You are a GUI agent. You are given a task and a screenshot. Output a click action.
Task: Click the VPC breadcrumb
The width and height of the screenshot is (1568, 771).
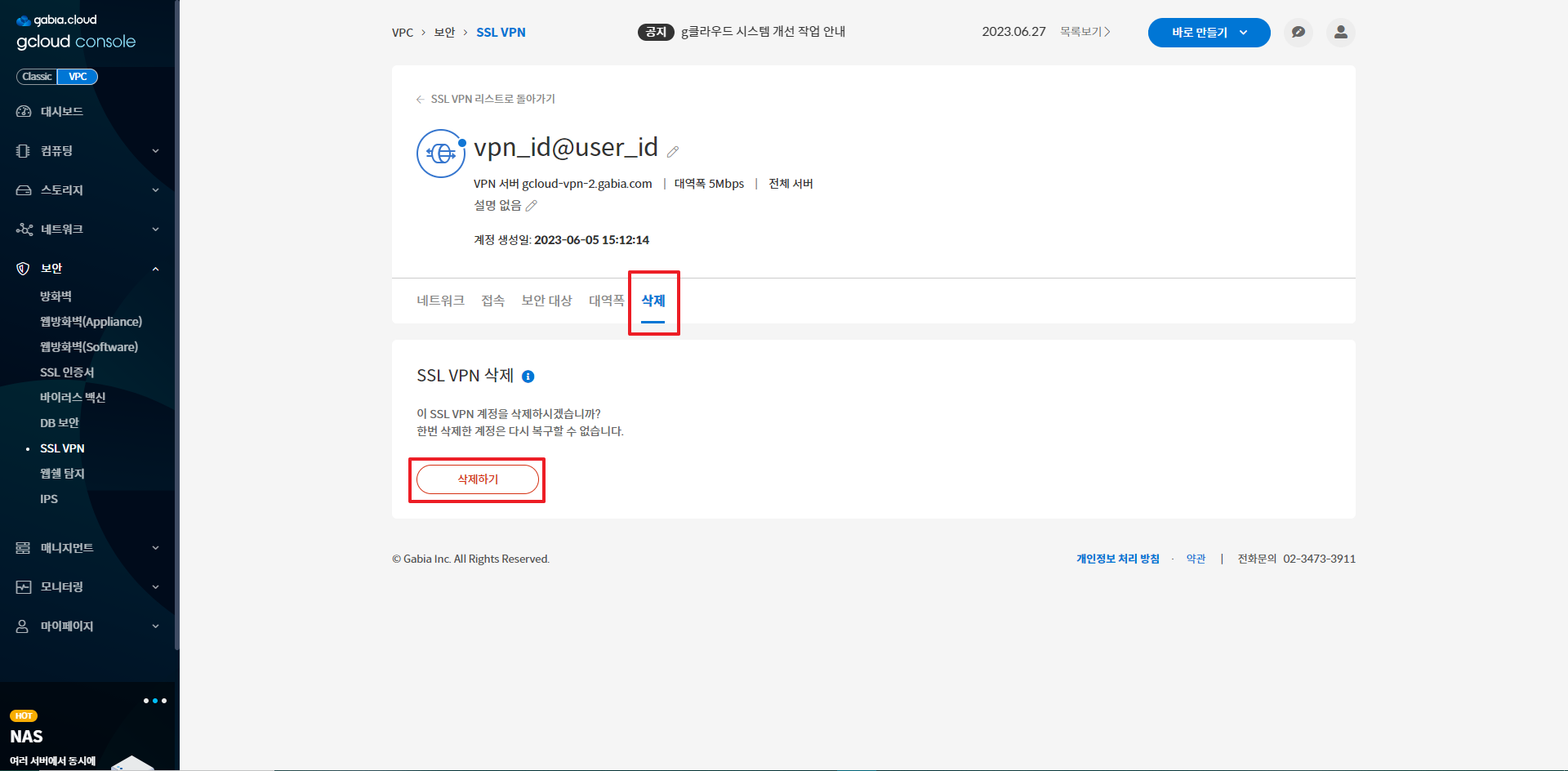[403, 33]
